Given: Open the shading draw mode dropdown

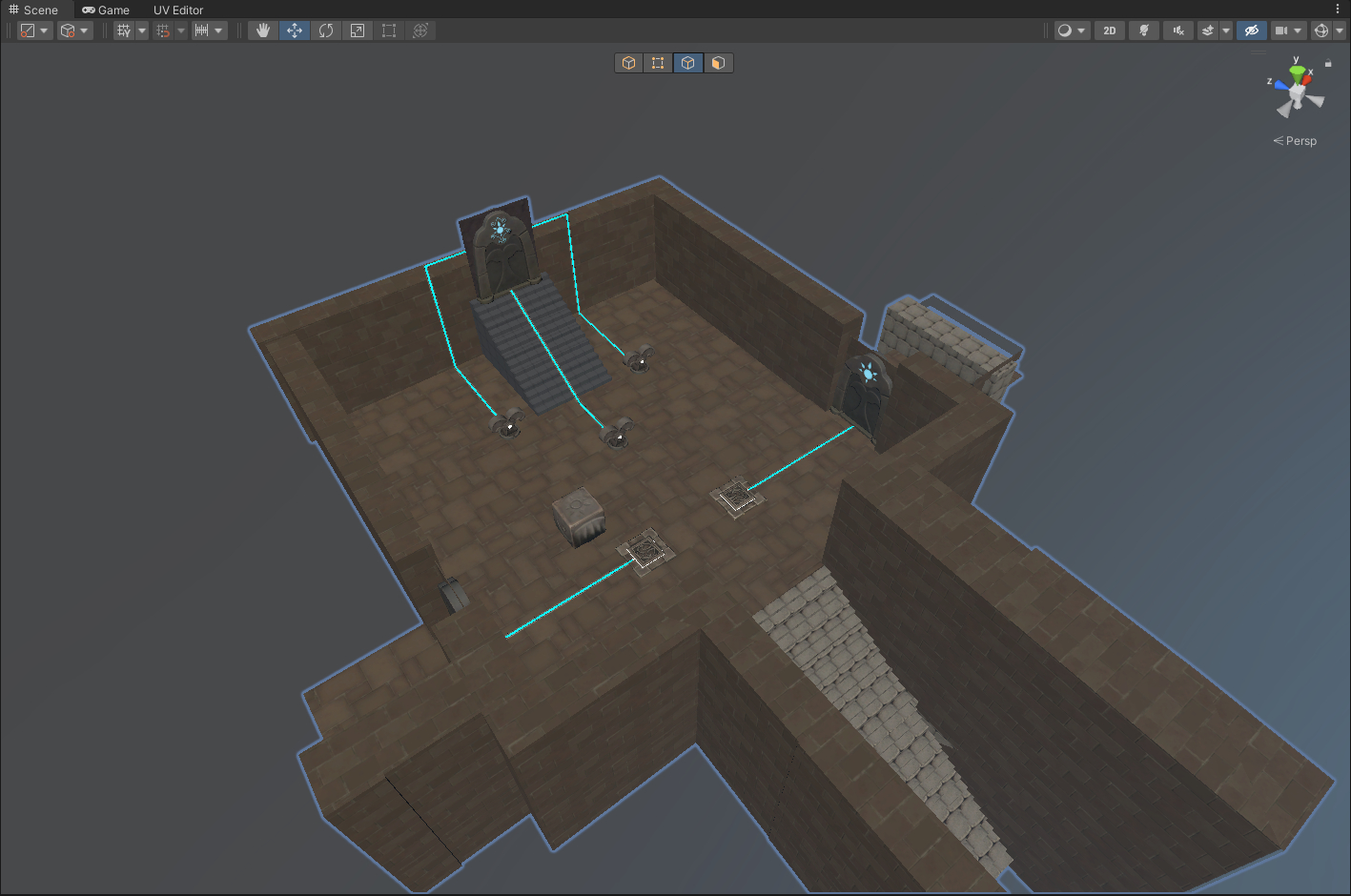Looking at the screenshot, I should (x=1072, y=31).
